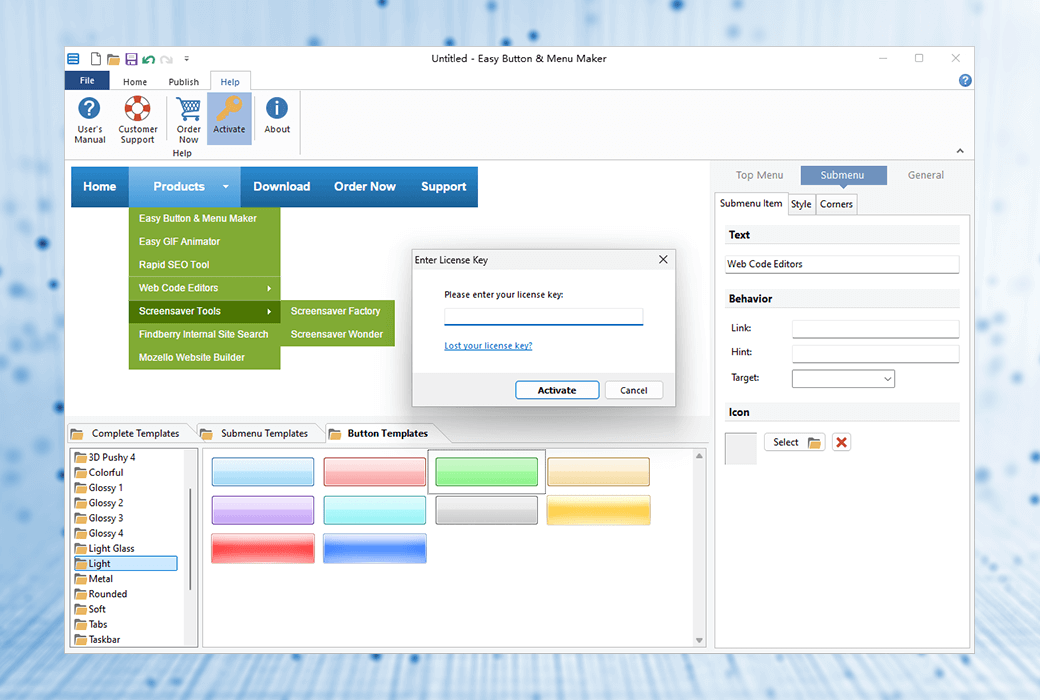The image size is (1040, 700).
Task: Click Cancel in the license dialog
Action: (633, 390)
